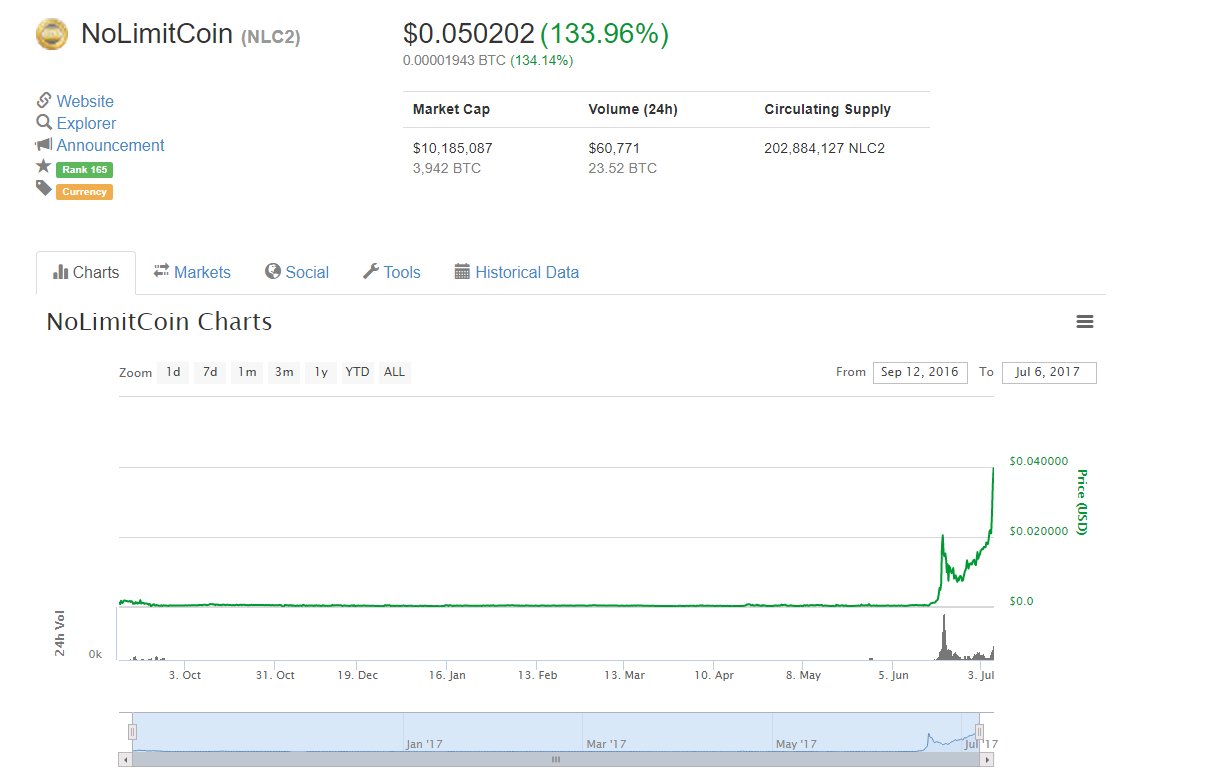Image resolution: width=1209 pixels, height=778 pixels.
Task: Click the 16. Jan x-axis label
Action: pos(447,675)
